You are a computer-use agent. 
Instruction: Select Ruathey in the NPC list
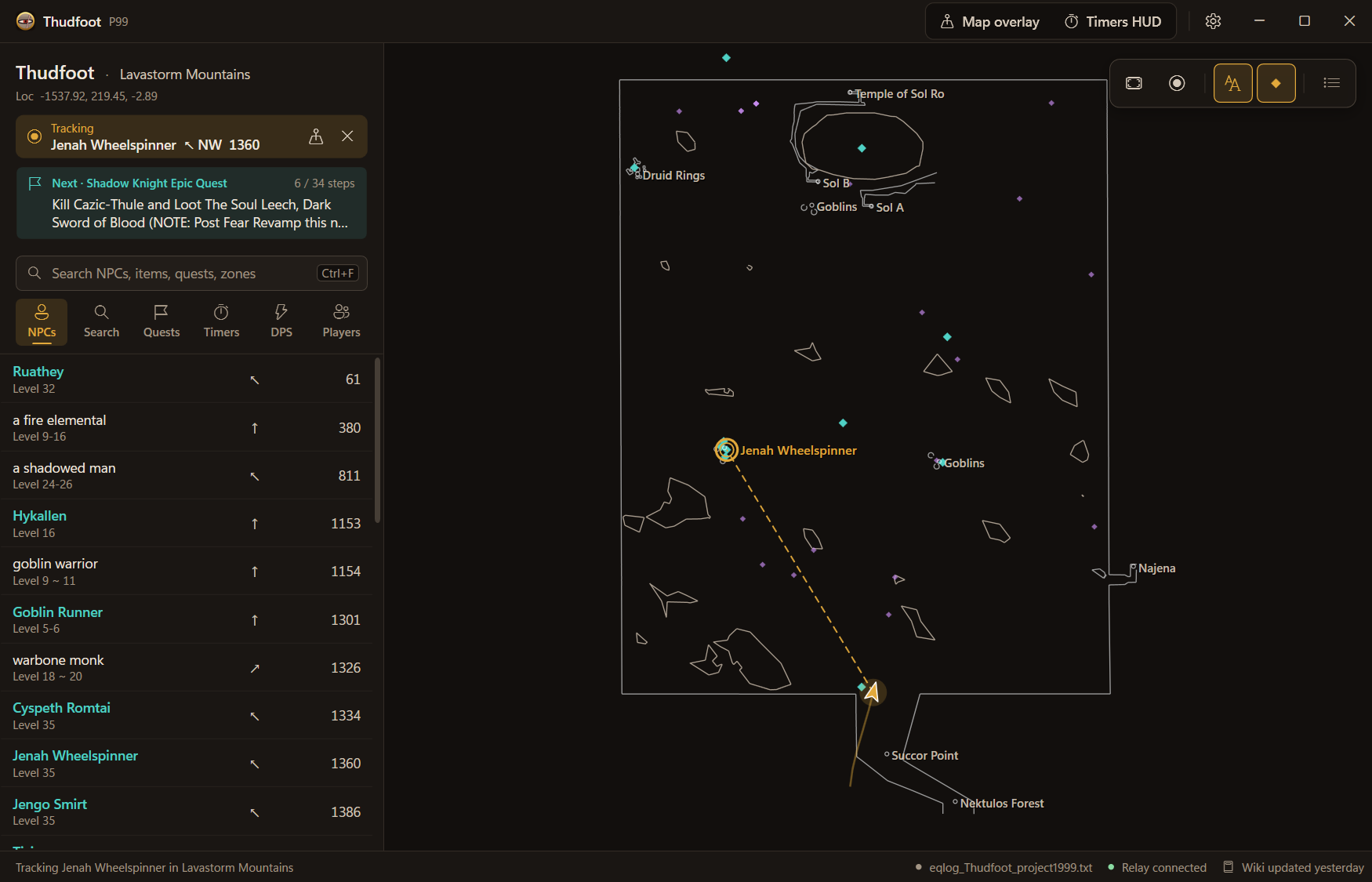pos(187,379)
